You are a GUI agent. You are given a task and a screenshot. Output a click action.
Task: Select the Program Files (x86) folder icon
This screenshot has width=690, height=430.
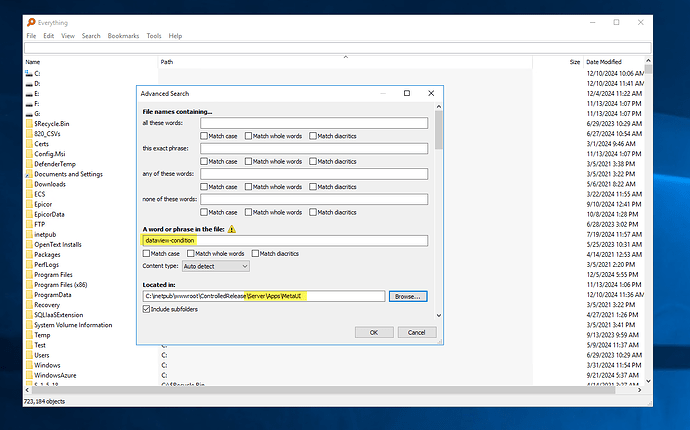(29, 285)
